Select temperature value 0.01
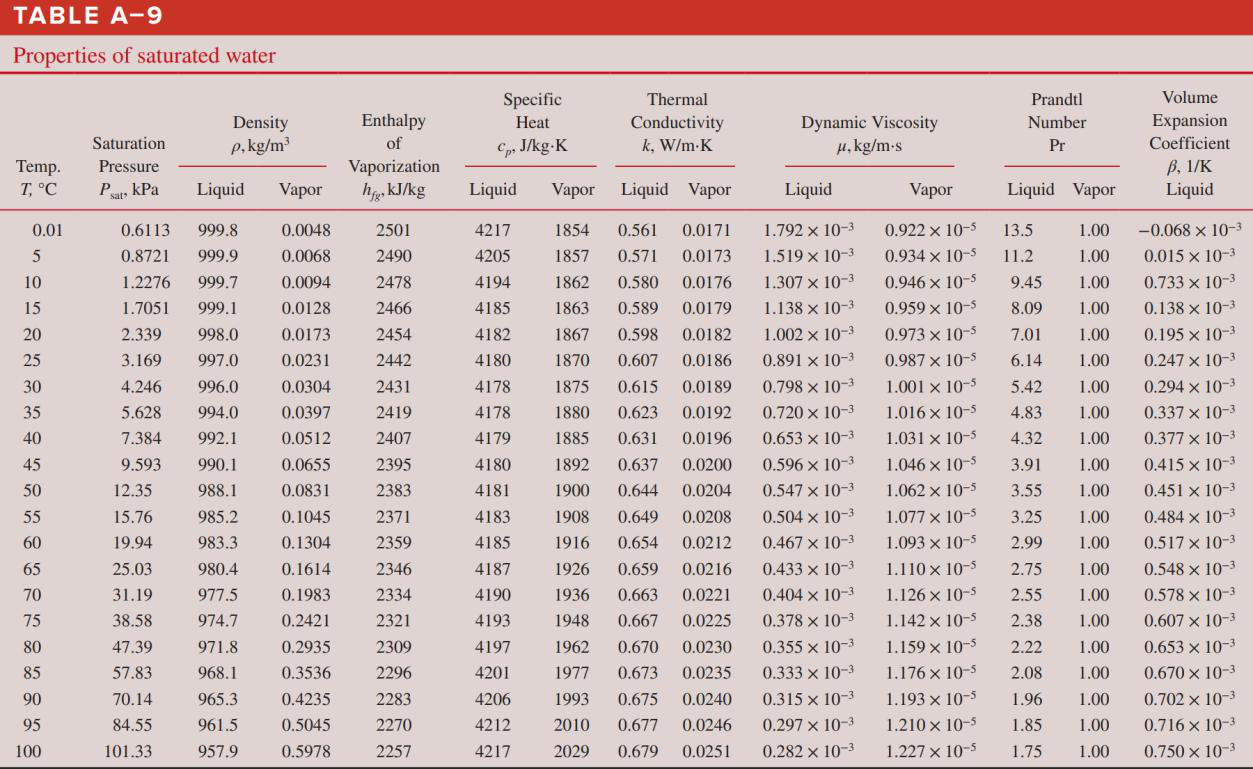 (x=49, y=231)
